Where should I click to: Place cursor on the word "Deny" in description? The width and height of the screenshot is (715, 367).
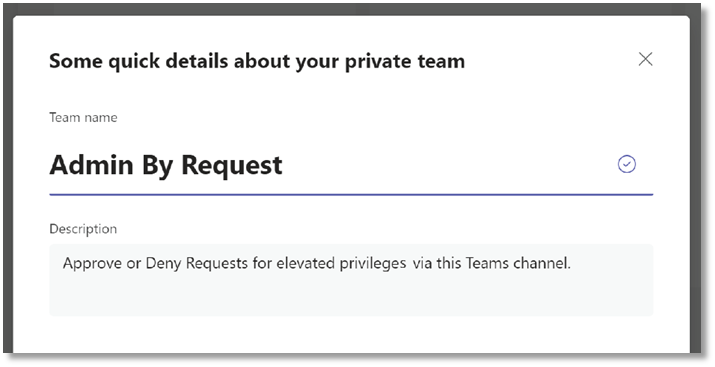pyautogui.click(x=163, y=264)
